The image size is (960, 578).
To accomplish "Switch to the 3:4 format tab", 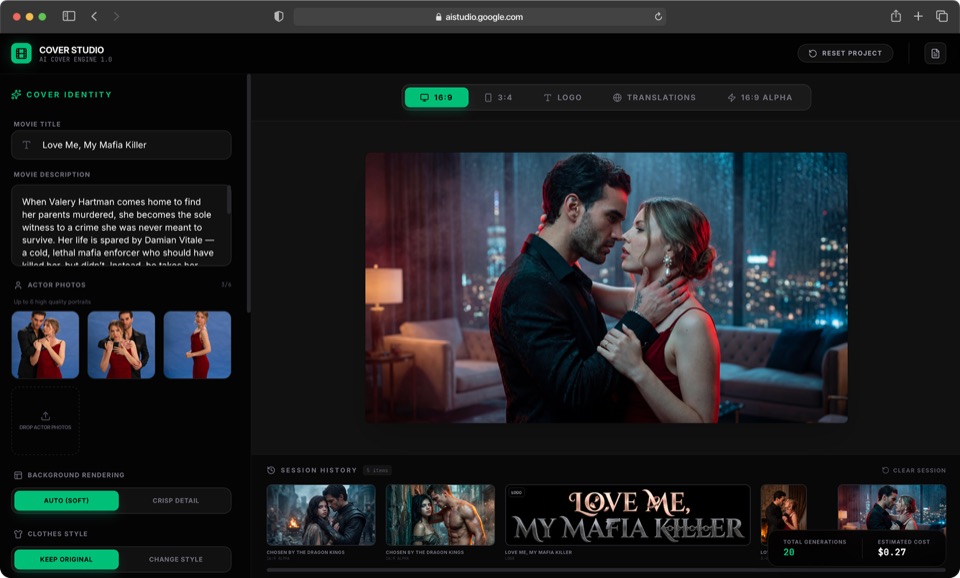I will pyautogui.click(x=498, y=97).
